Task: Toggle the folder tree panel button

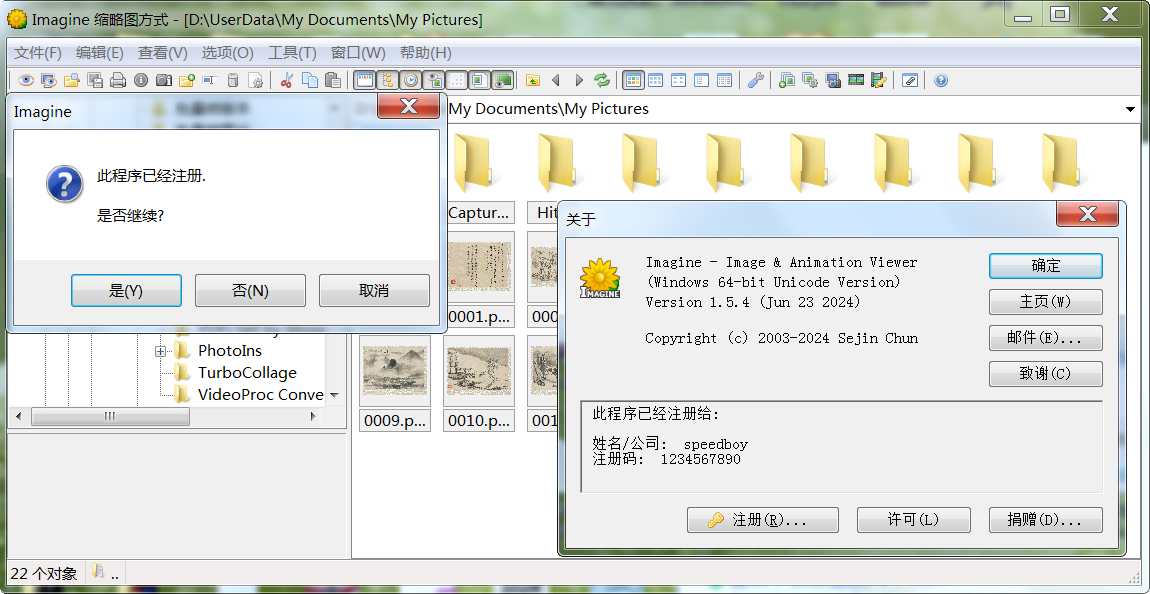Action: pyautogui.click(x=387, y=80)
